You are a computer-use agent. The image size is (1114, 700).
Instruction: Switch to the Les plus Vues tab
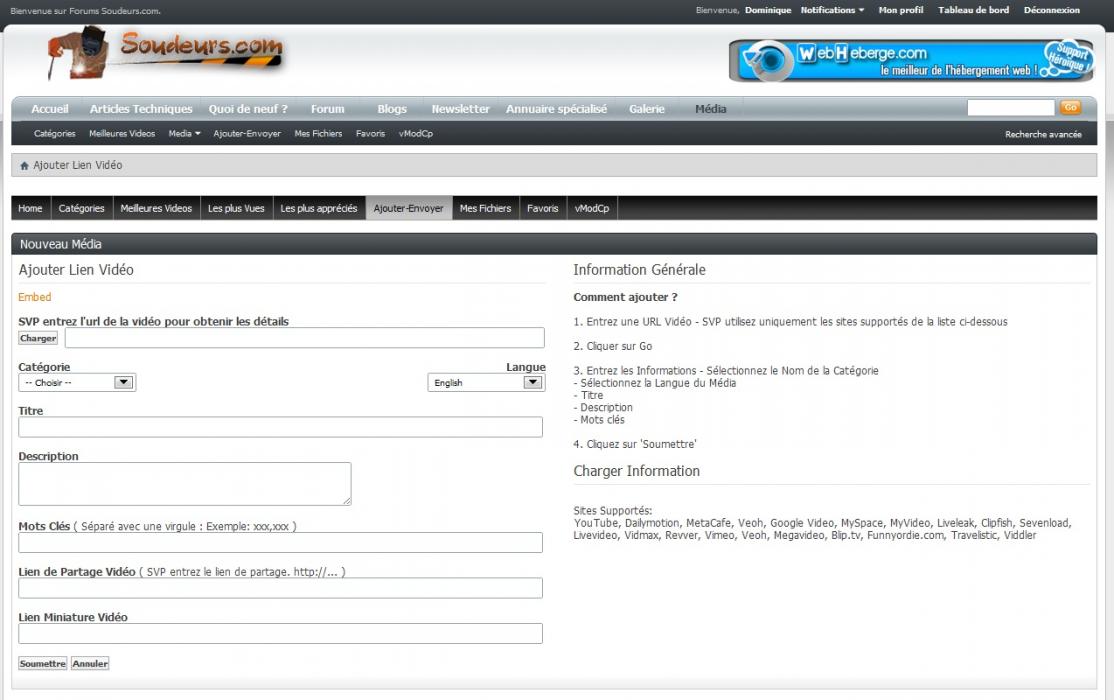[x=236, y=208]
